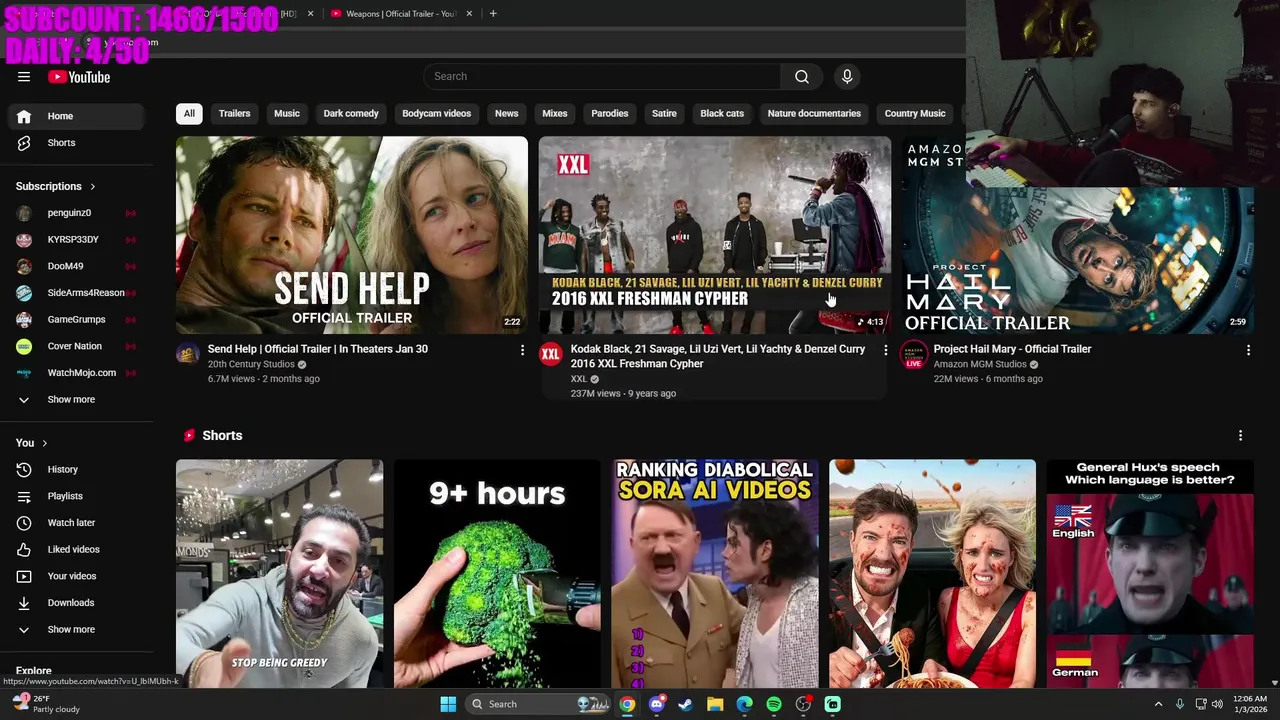
Task: Open the YouTube hamburger guide menu
Action: 24,77
